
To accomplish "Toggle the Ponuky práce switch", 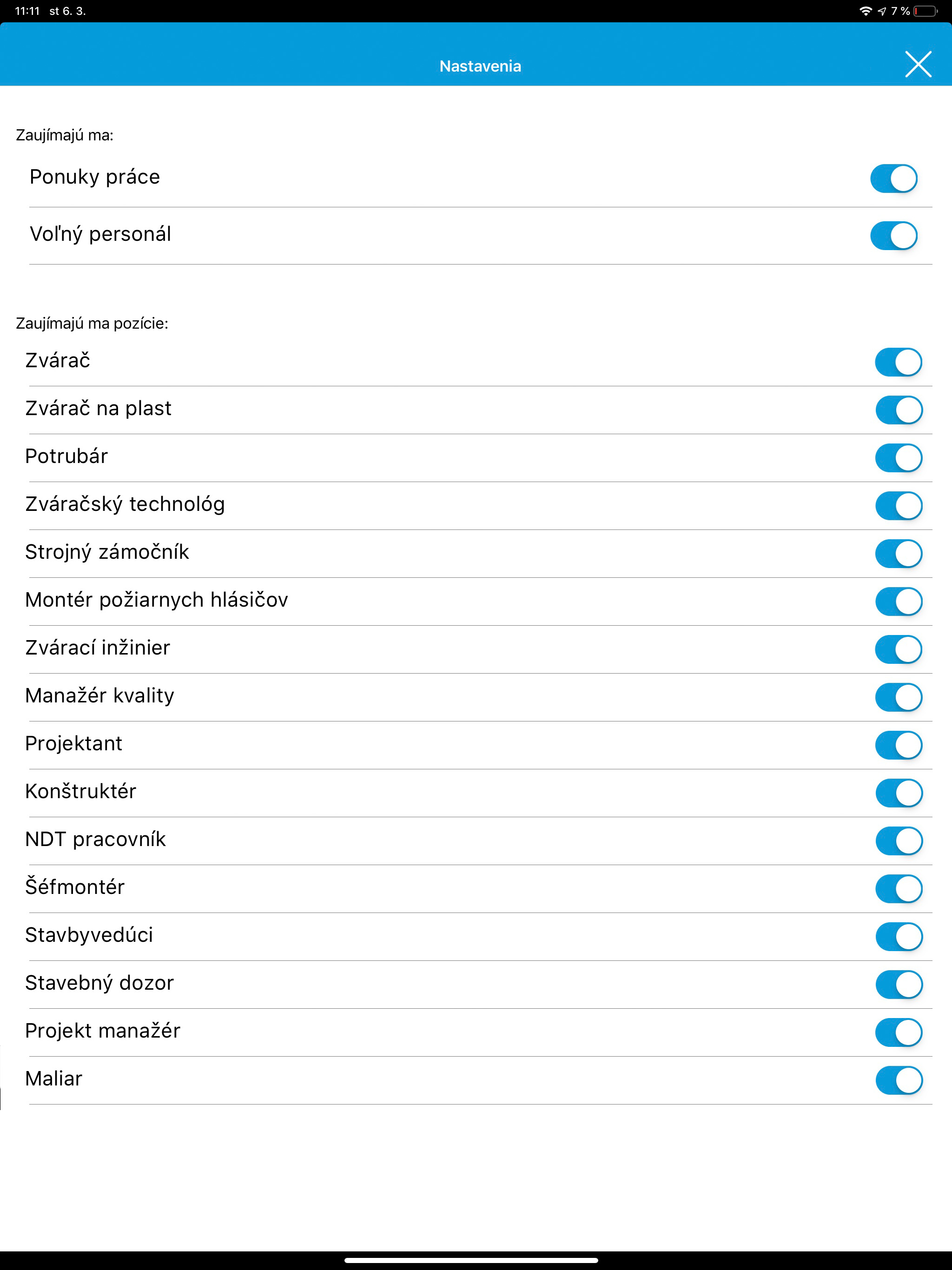I will point(894,179).
